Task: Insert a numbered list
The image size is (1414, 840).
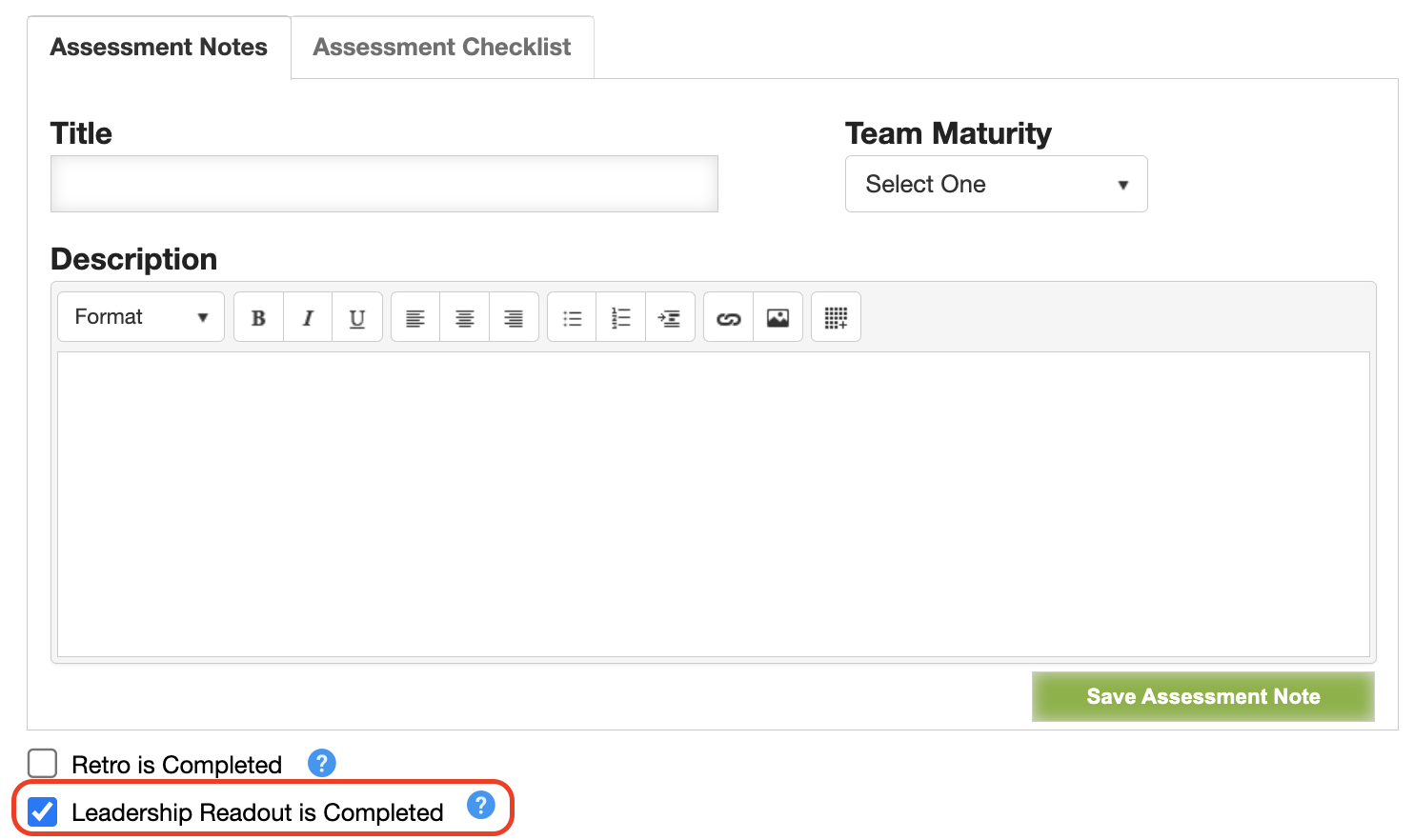Action: click(621, 317)
